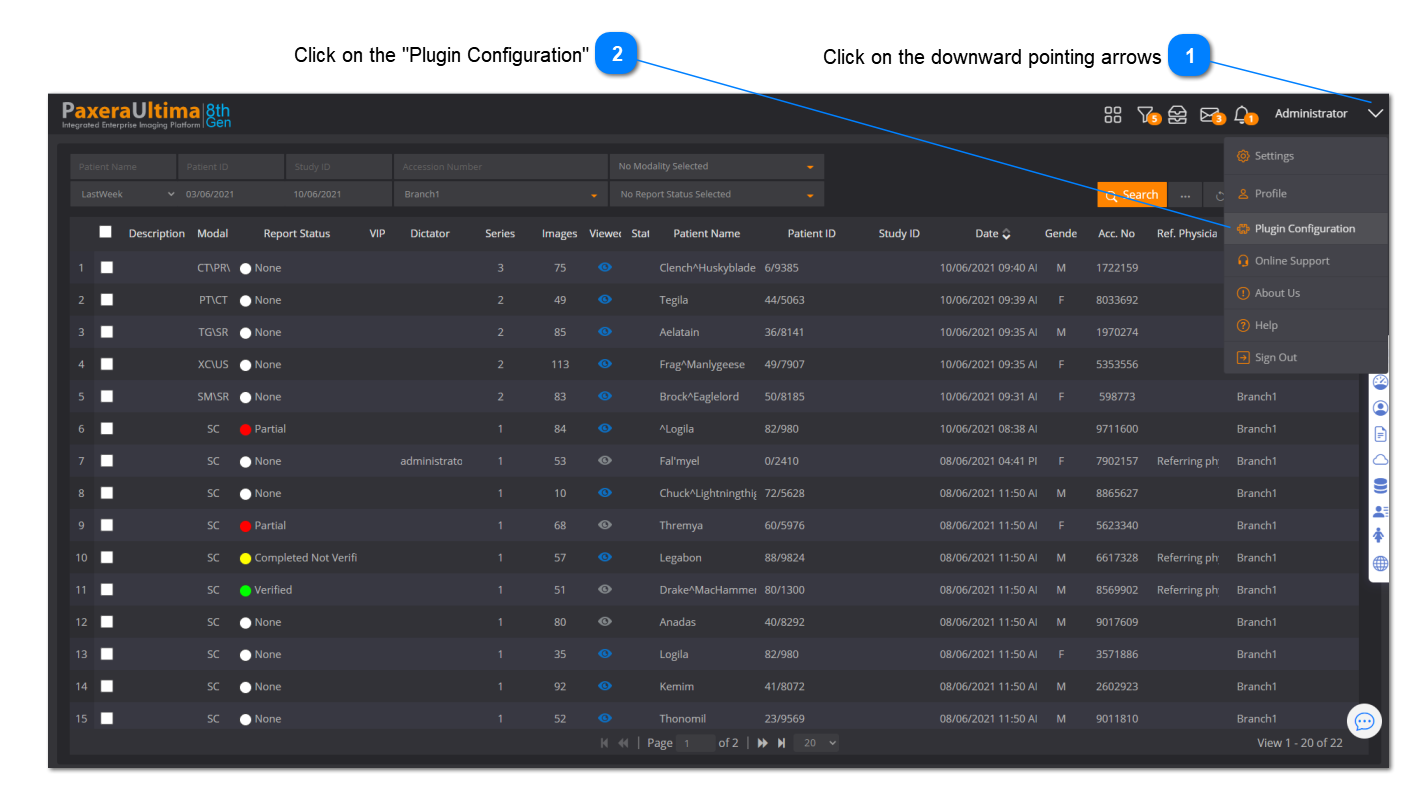Tick the select-all checkbox in table header

click(106, 232)
